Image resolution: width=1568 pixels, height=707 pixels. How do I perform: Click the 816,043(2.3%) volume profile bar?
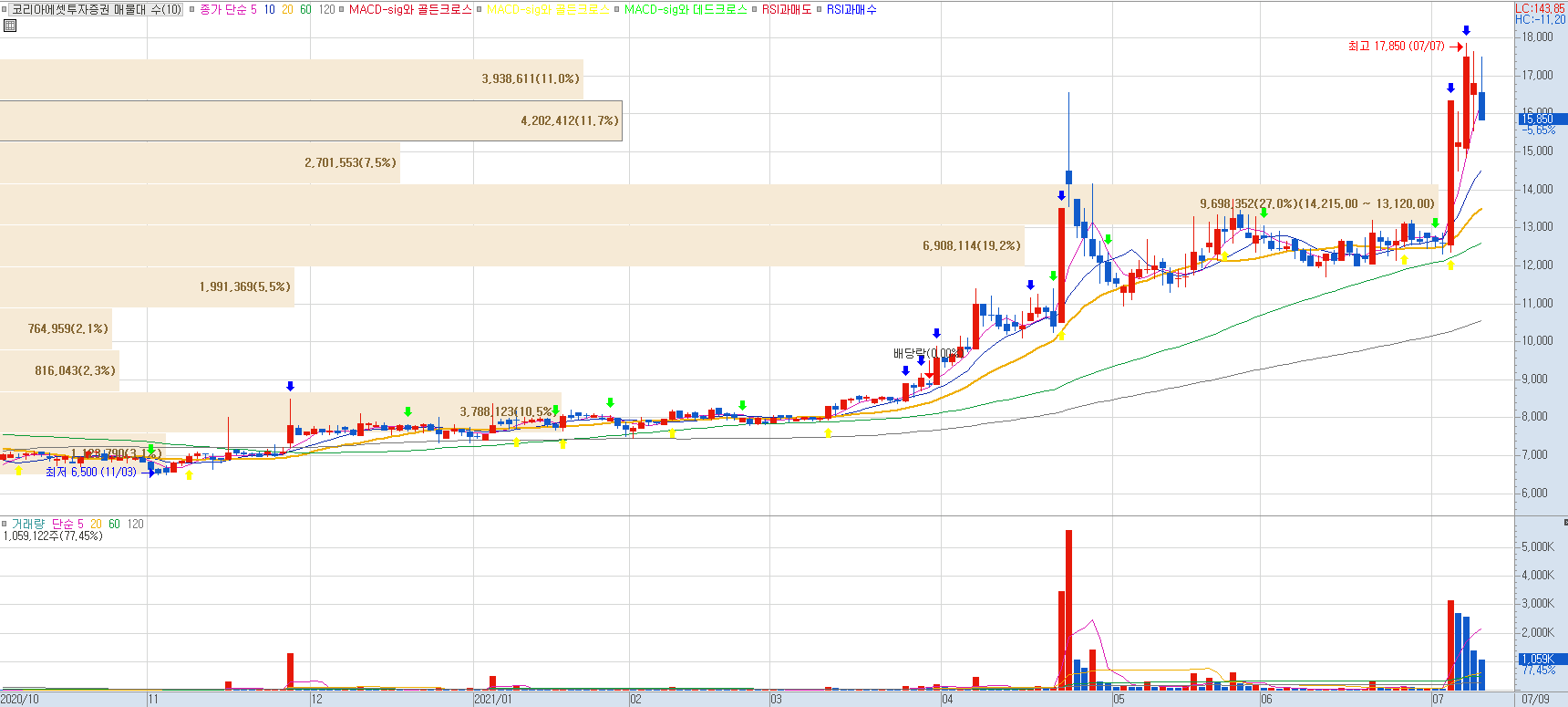pyautogui.click(x=59, y=370)
